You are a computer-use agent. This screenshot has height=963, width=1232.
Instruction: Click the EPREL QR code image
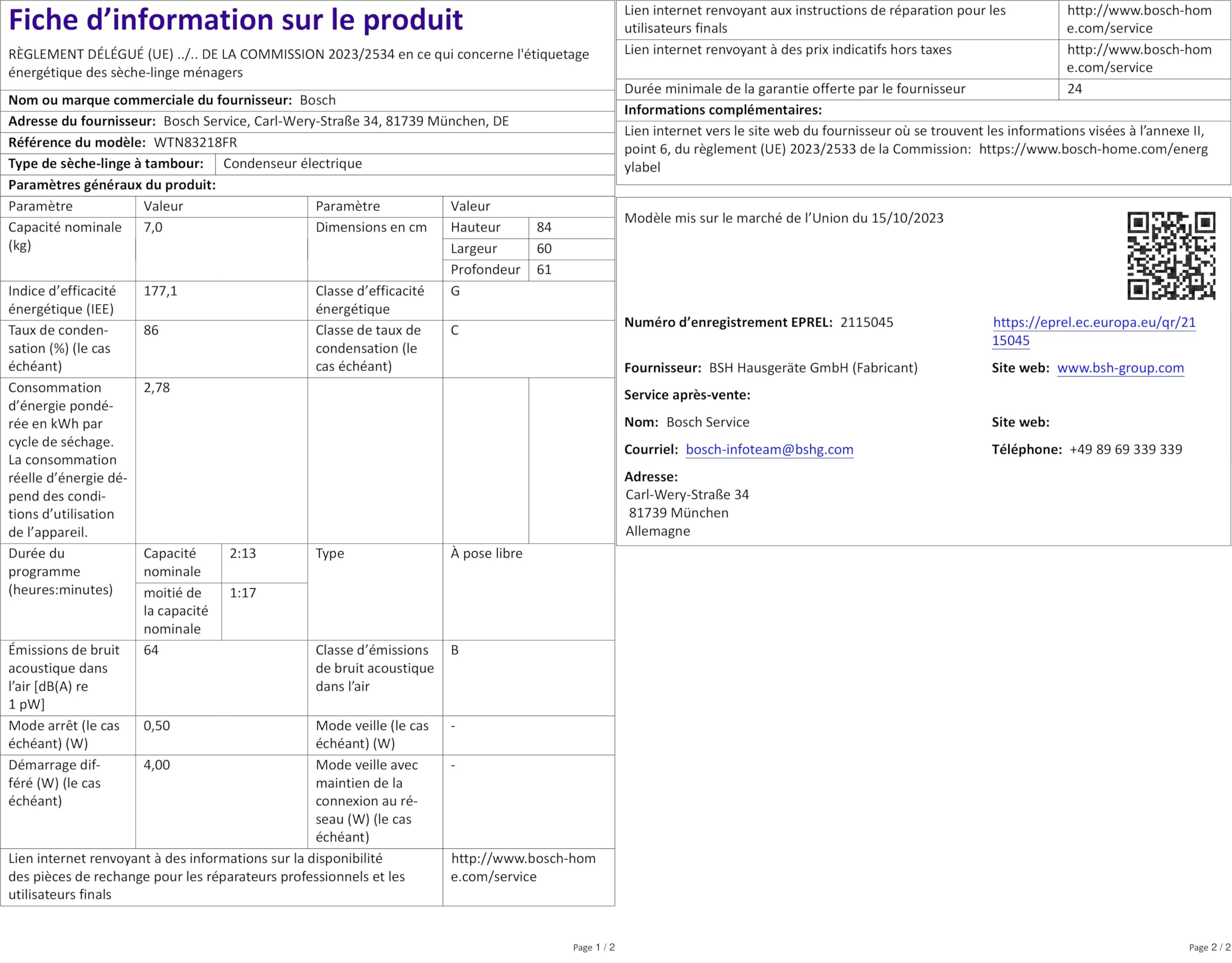(x=1171, y=255)
